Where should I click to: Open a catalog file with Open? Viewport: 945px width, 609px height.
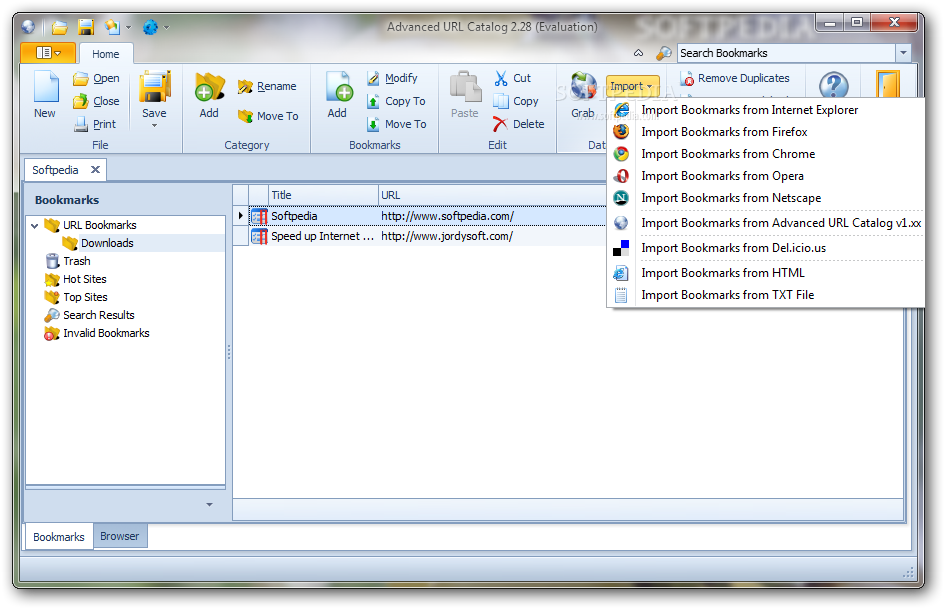point(96,78)
